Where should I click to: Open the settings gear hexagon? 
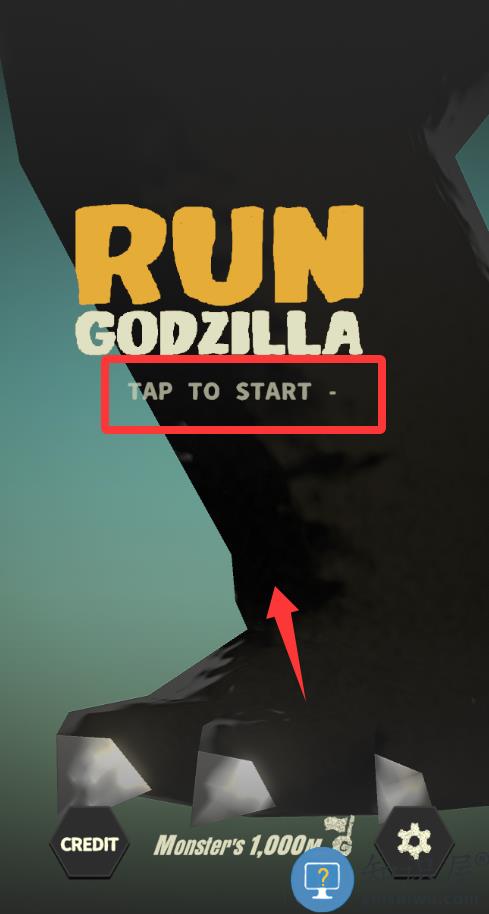414,841
